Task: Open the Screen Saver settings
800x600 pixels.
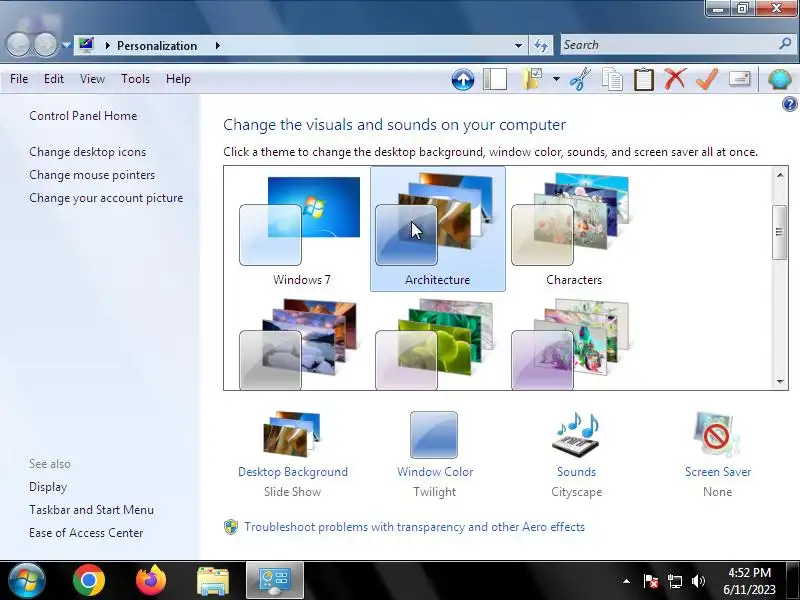Action: point(718,454)
